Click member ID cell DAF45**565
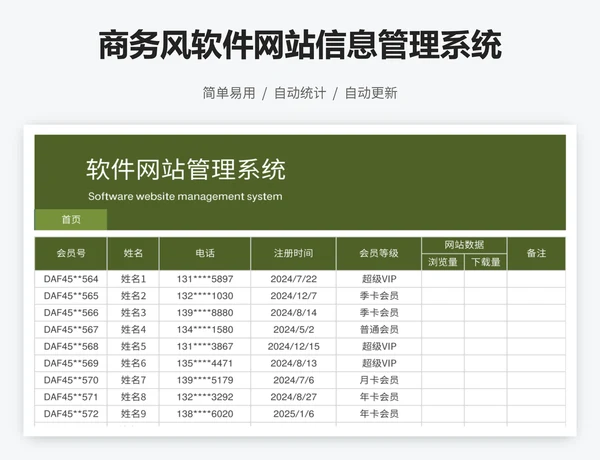The image size is (600, 460). 71,296
